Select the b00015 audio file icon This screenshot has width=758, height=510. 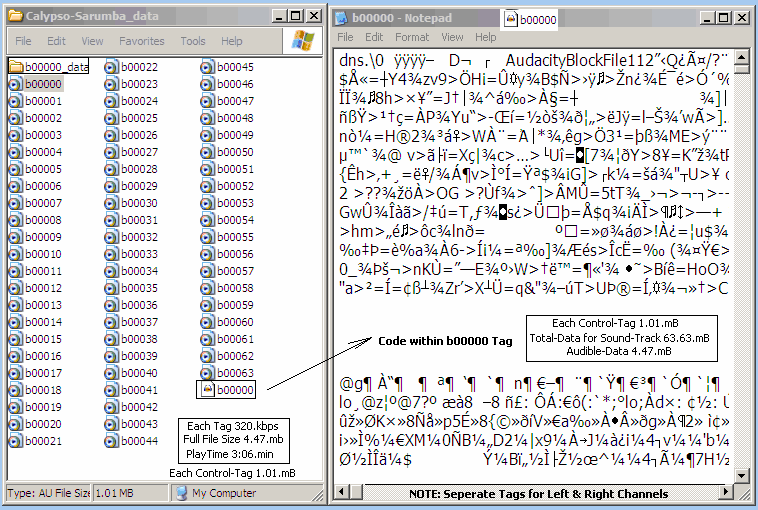coord(16,339)
